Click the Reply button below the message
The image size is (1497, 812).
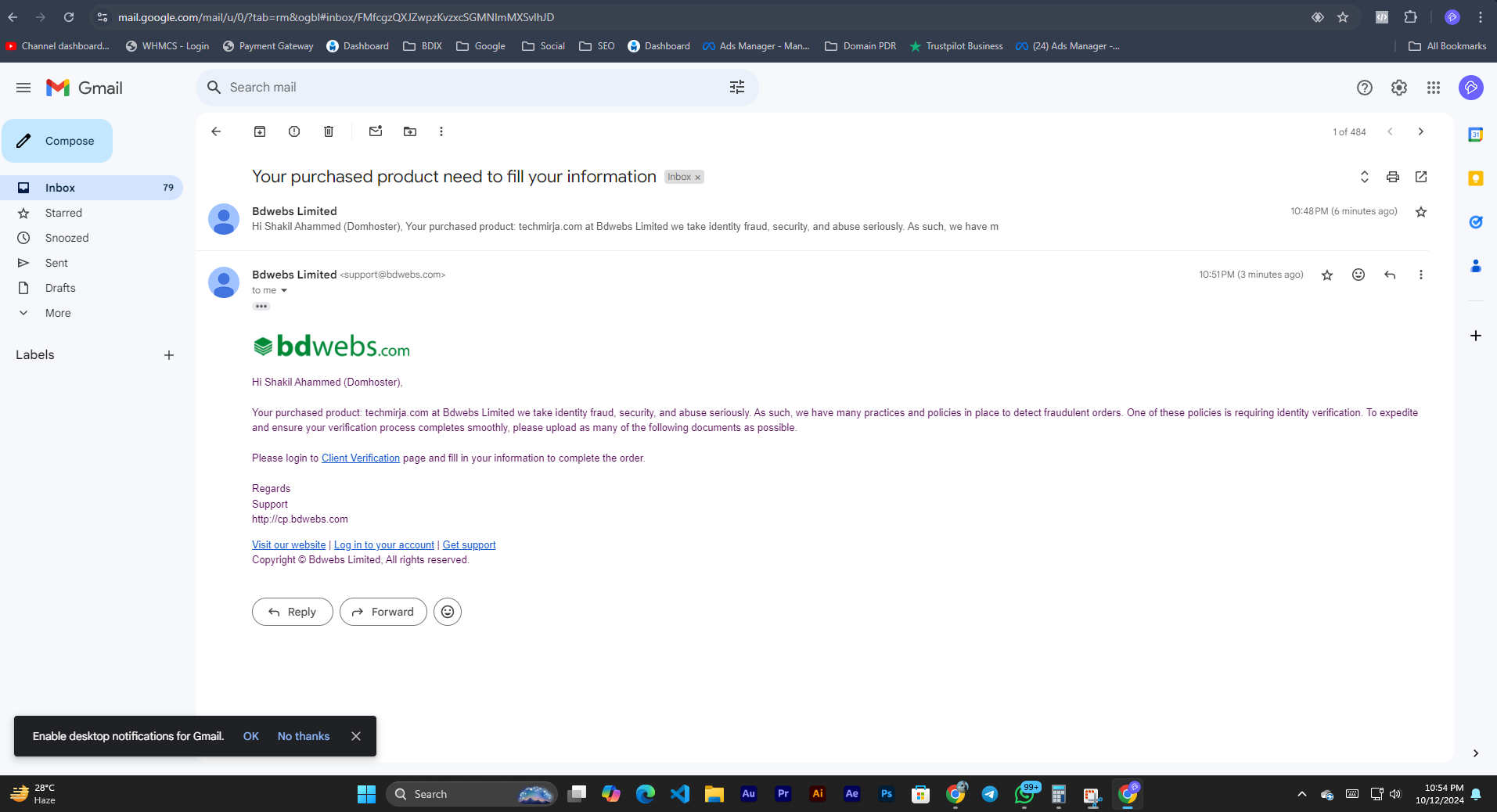[293, 612]
